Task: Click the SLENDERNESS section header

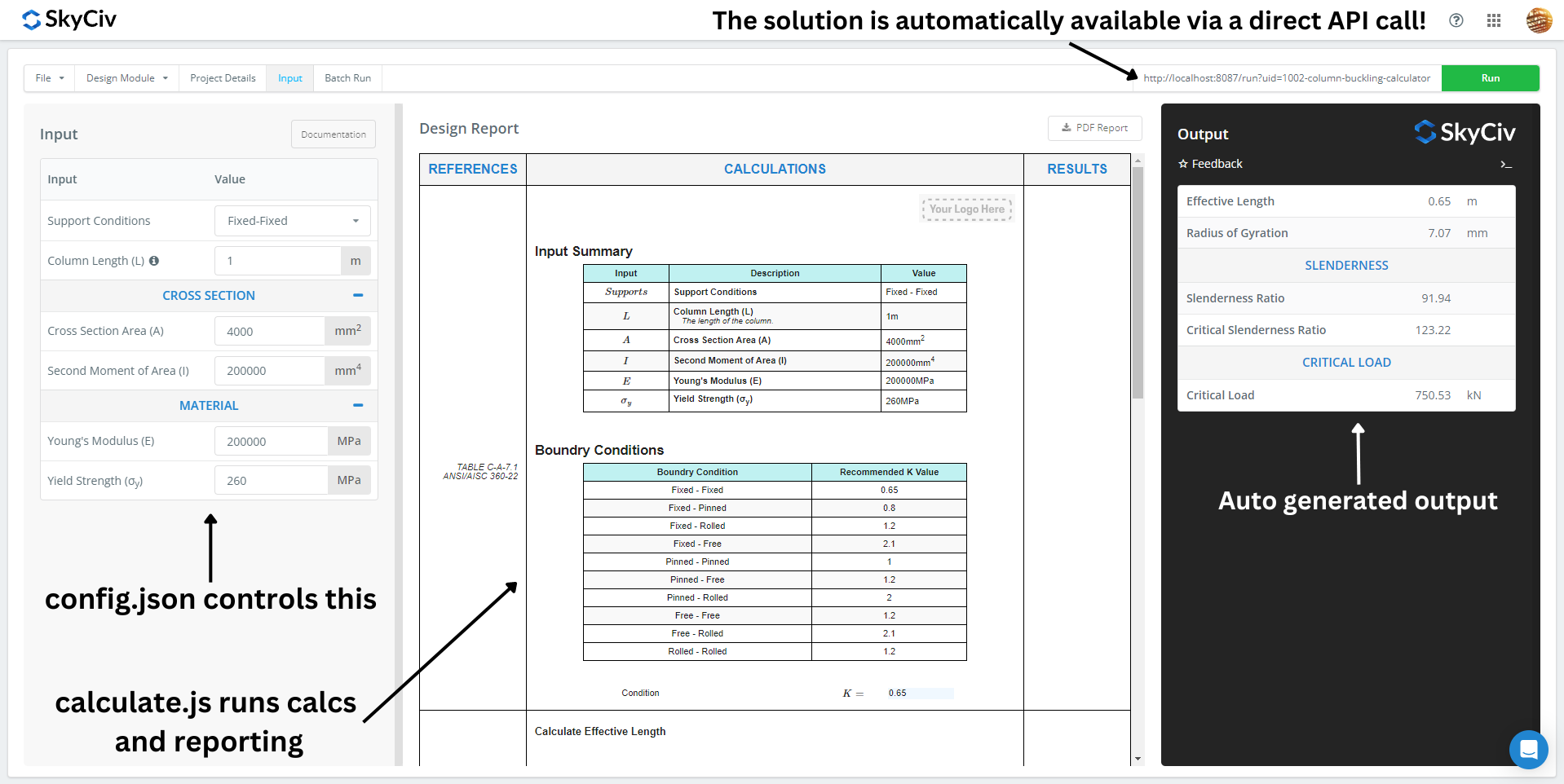Action: [x=1346, y=266]
